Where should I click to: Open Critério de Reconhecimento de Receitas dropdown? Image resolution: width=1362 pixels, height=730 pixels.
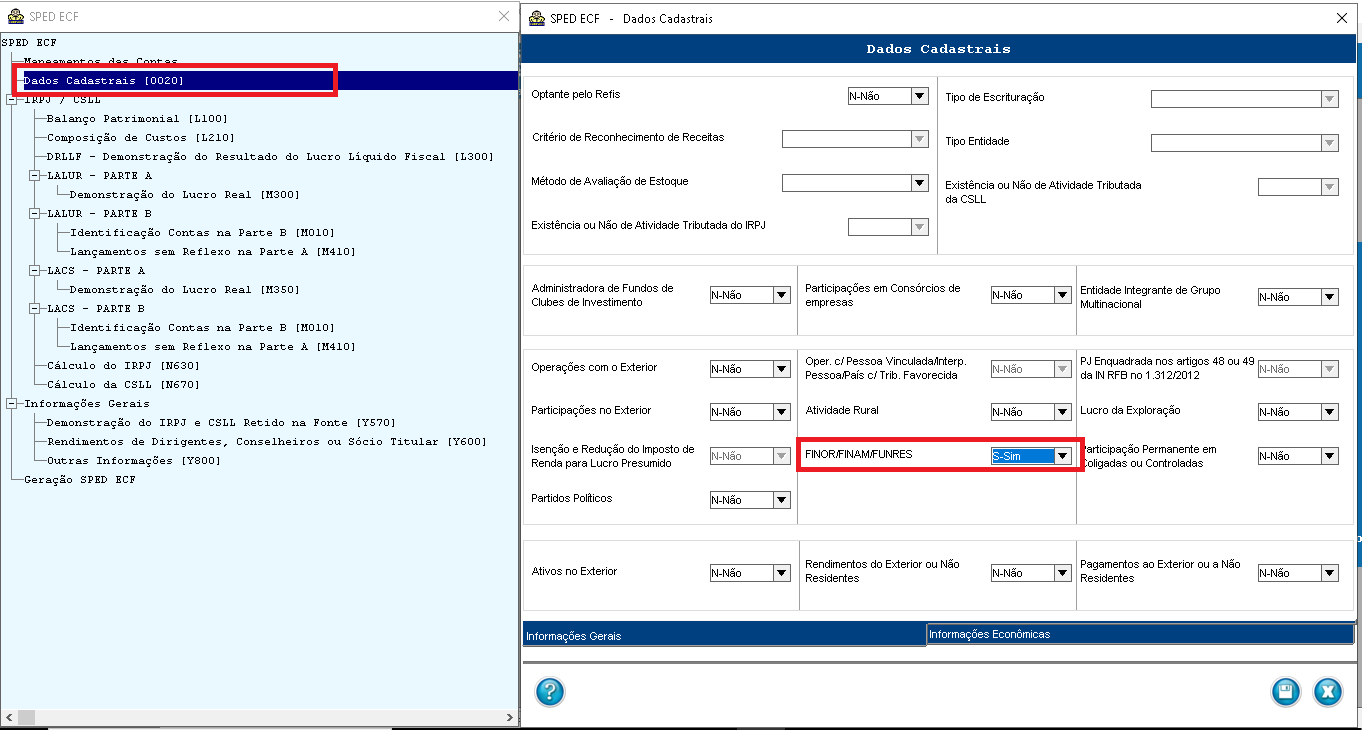[919, 140]
